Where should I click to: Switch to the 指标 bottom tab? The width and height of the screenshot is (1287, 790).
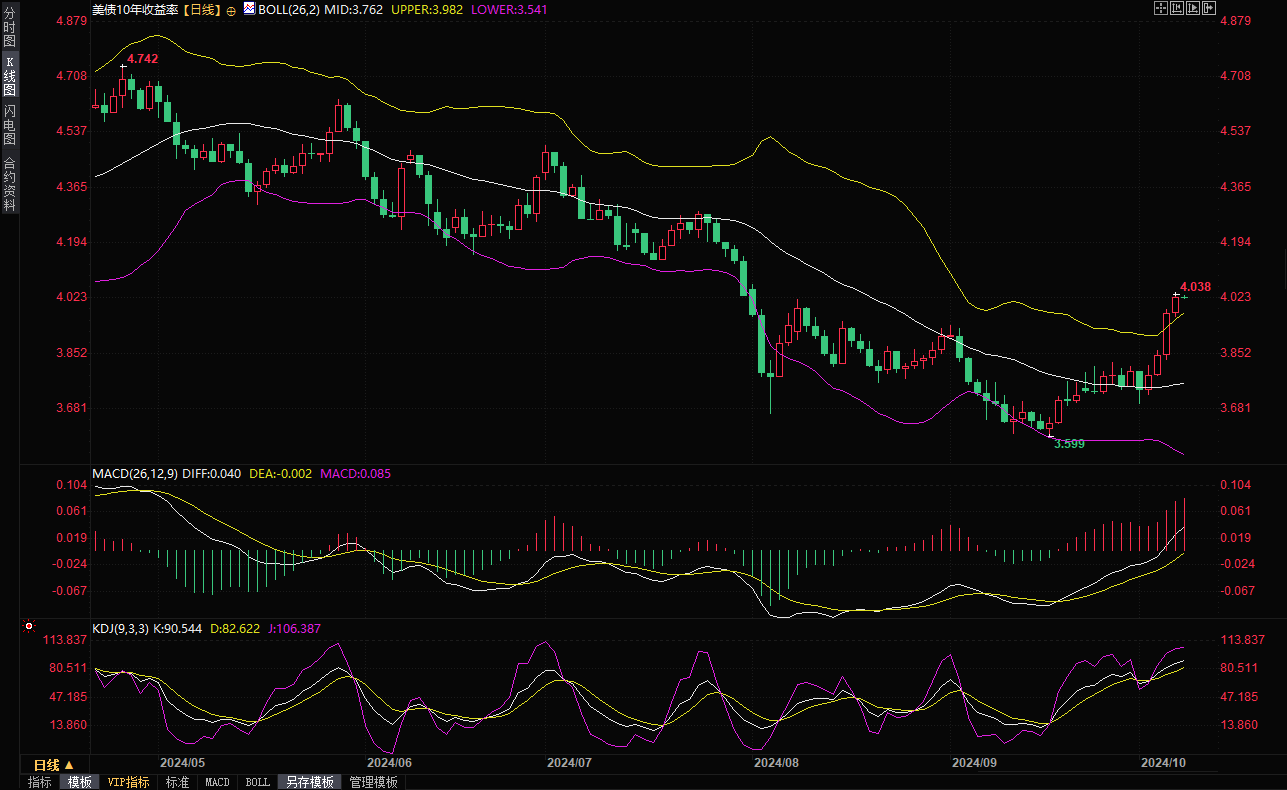pos(40,782)
